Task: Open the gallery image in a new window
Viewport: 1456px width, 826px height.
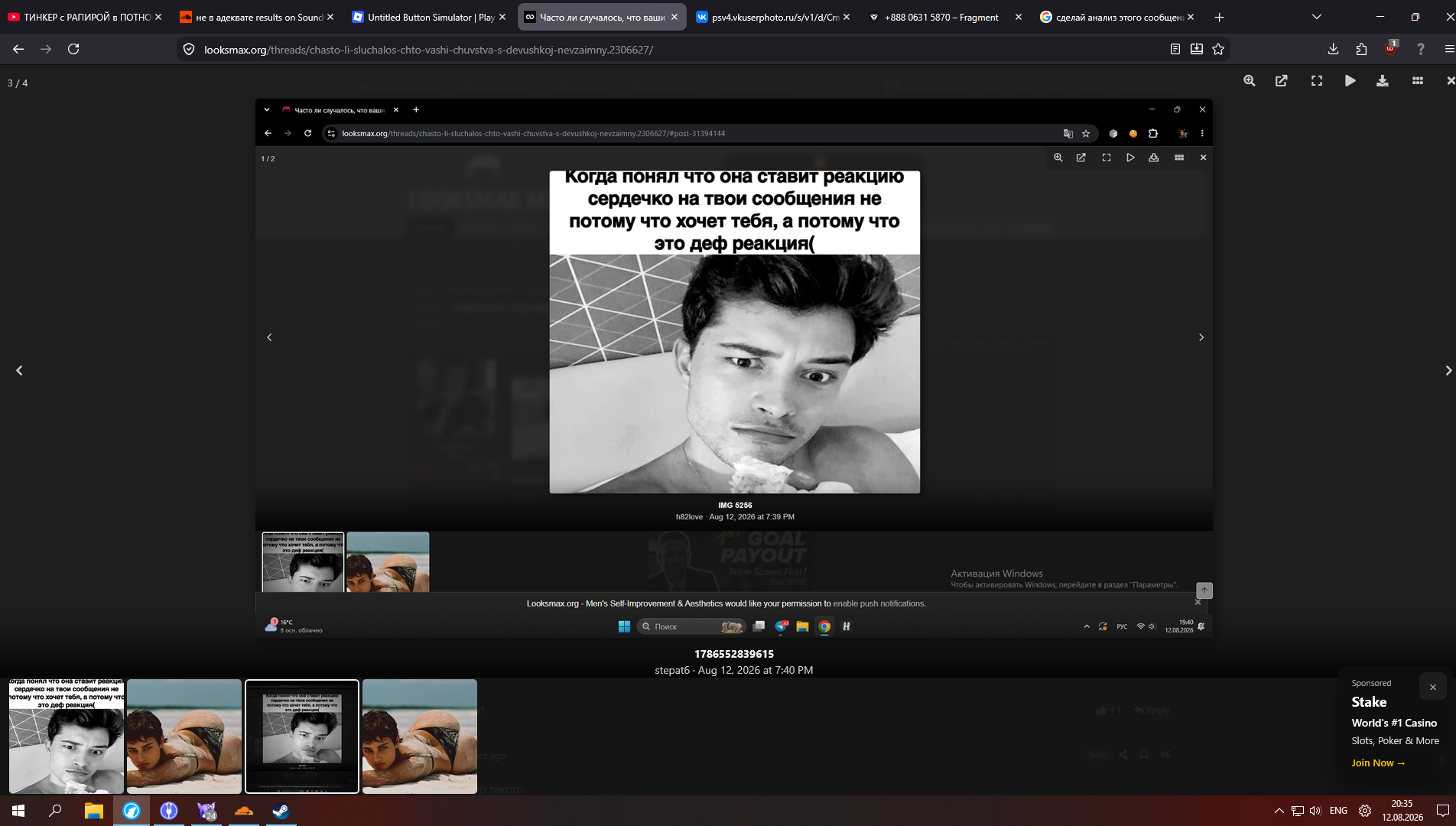Action: tap(1282, 81)
